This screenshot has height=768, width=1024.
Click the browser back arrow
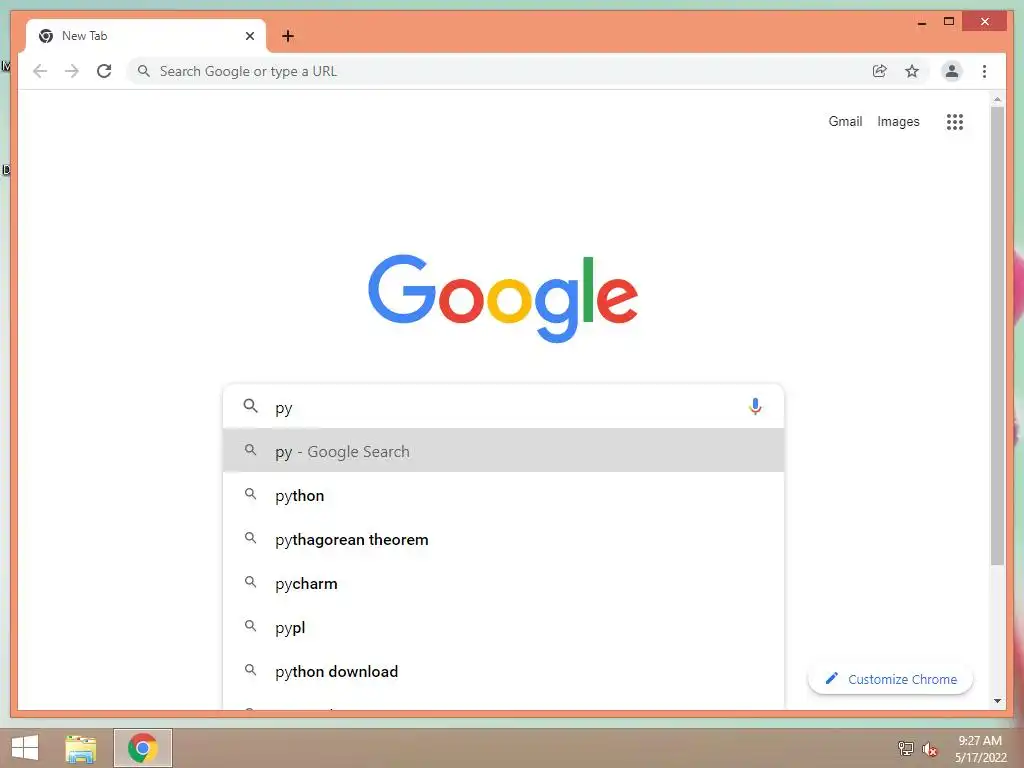40,71
